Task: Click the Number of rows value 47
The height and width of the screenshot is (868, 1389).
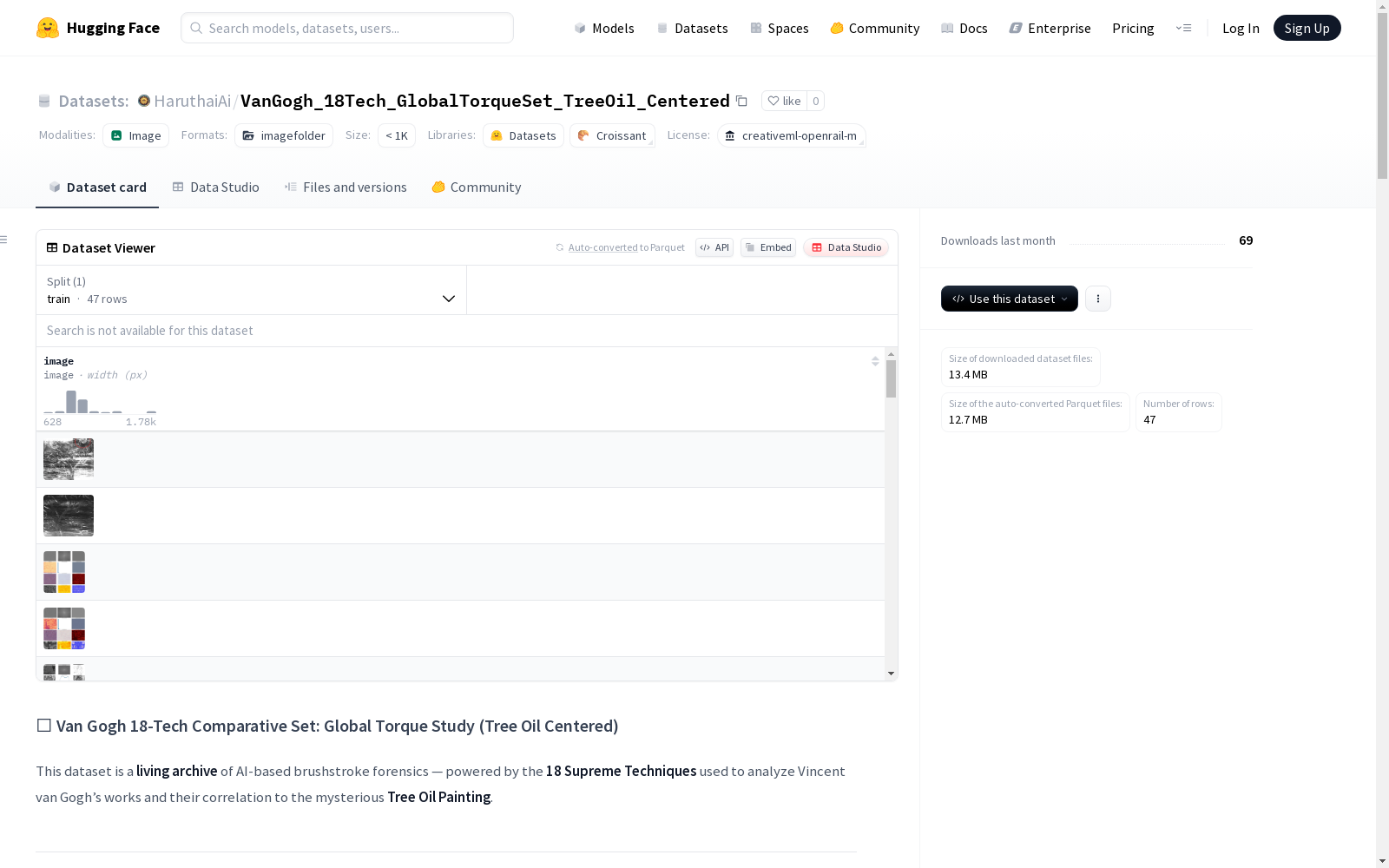Action: click(x=1149, y=420)
